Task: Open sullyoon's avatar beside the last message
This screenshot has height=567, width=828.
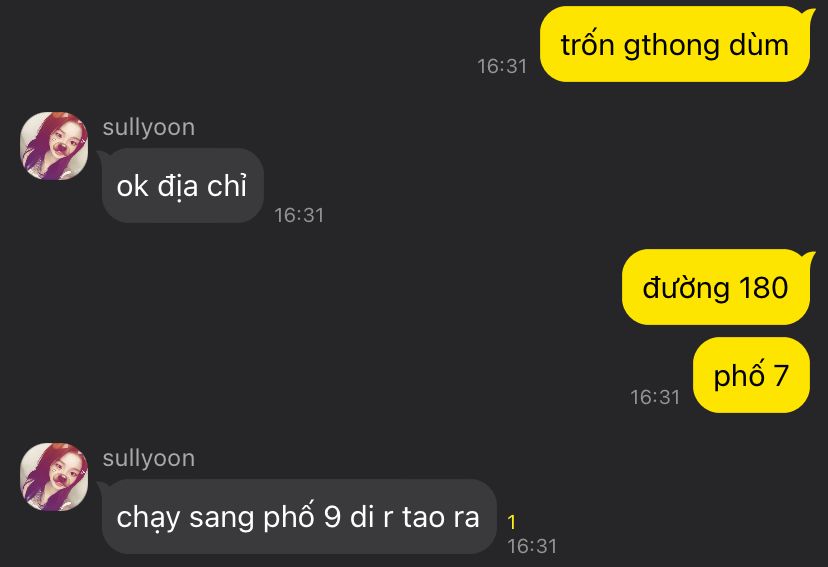Action: point(54,477)
